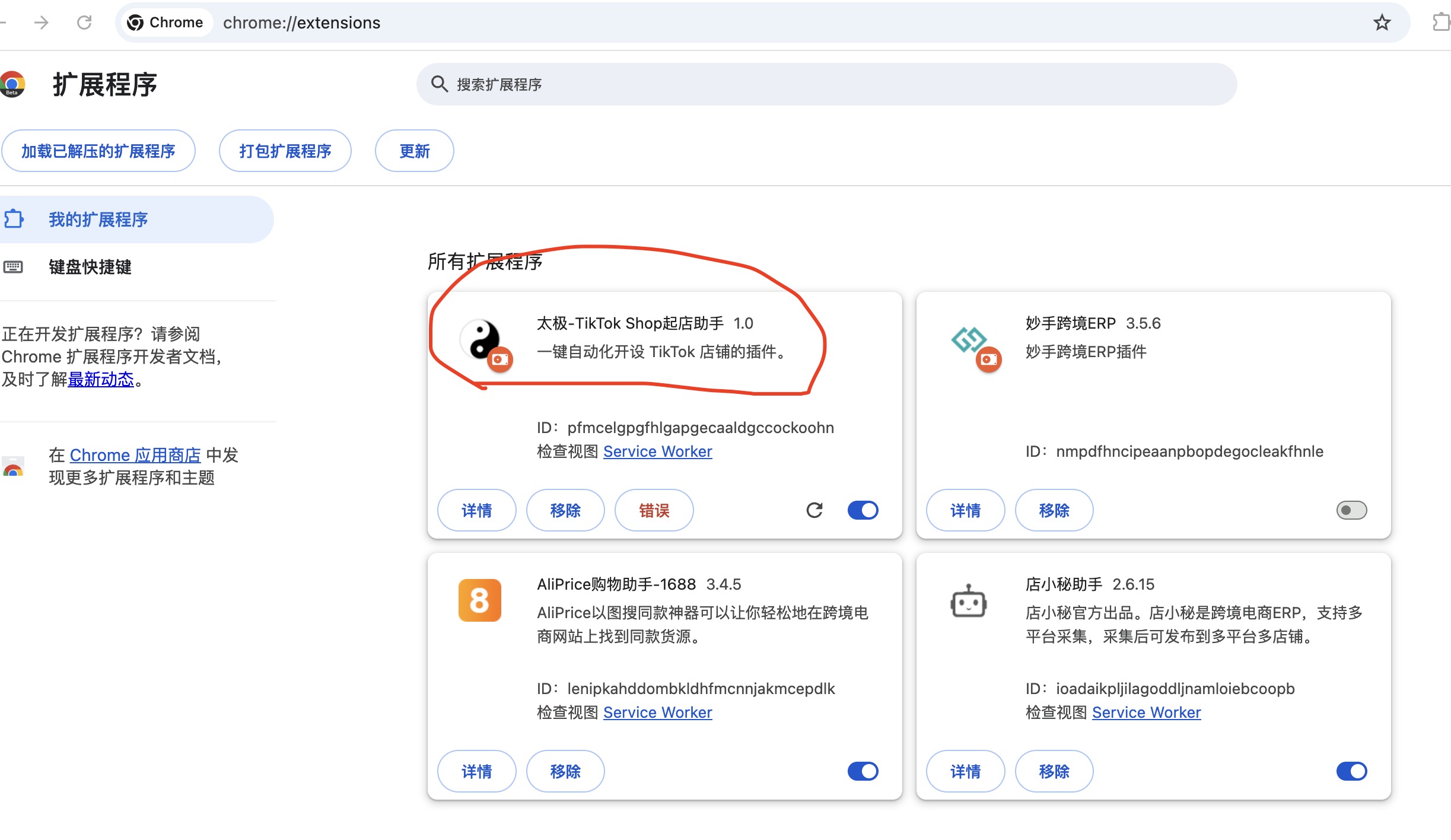Image resolution: width=1451 pixels, height=840 pixels.
Task: Reload the 太极-TikTok extension with refresh icon
Action: point(814,510)
